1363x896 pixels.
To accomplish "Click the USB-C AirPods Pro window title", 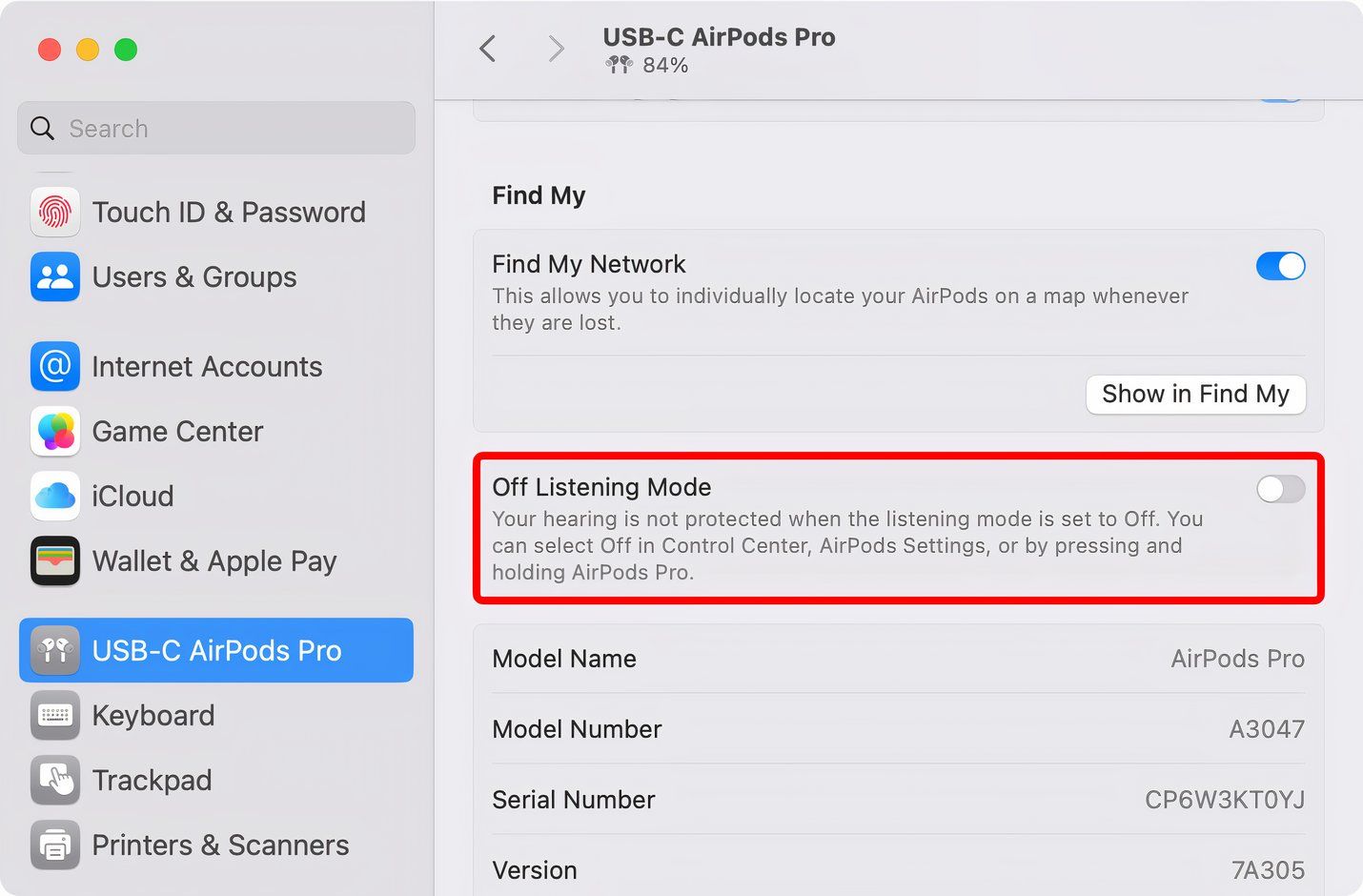I will [719, 36].
